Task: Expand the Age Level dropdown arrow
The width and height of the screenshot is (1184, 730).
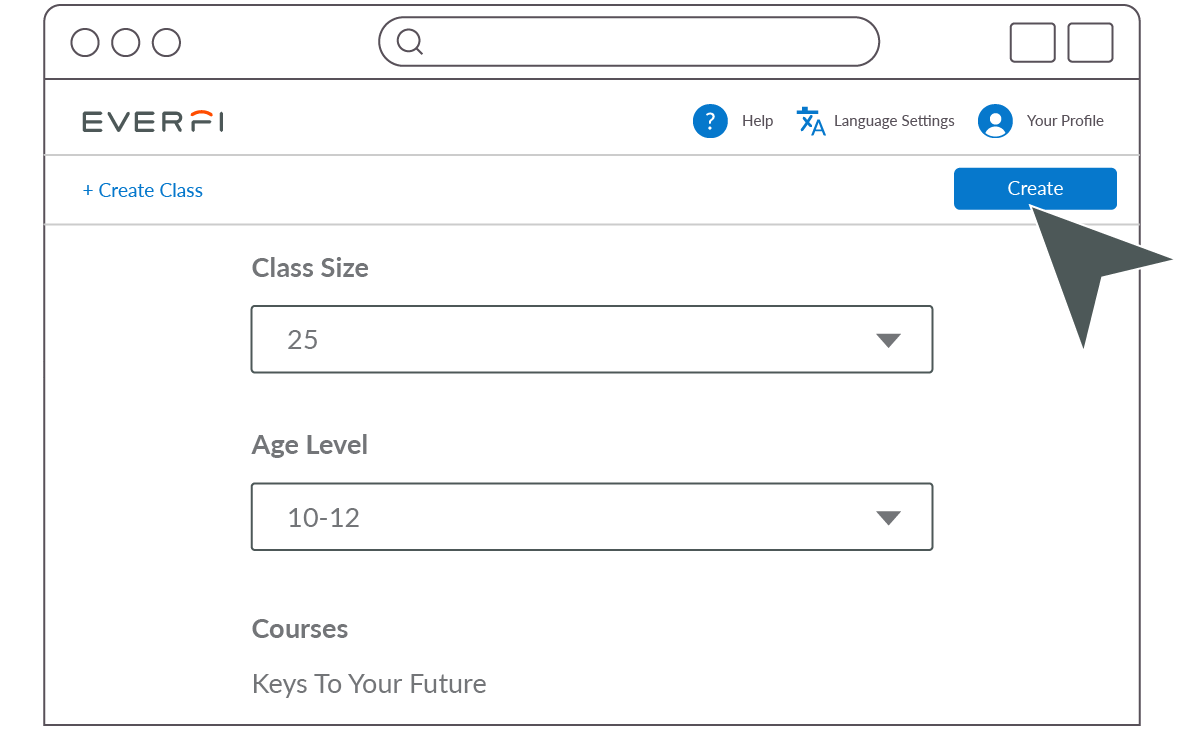Action: click(x=888, y=518)
